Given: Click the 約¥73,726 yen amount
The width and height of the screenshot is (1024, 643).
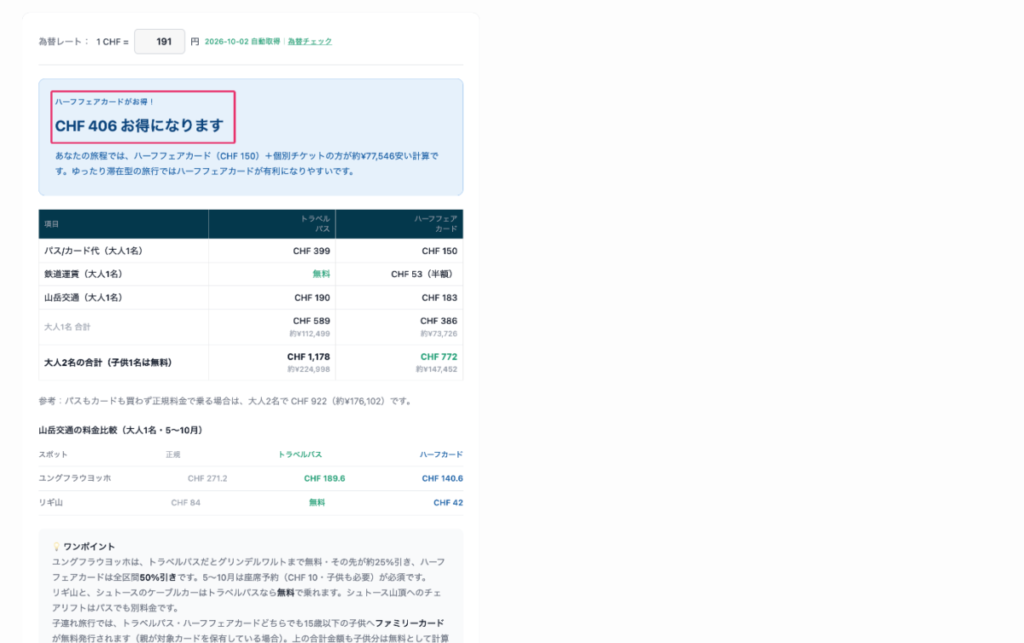Looking at the screenshot, I should coord(439,334).
